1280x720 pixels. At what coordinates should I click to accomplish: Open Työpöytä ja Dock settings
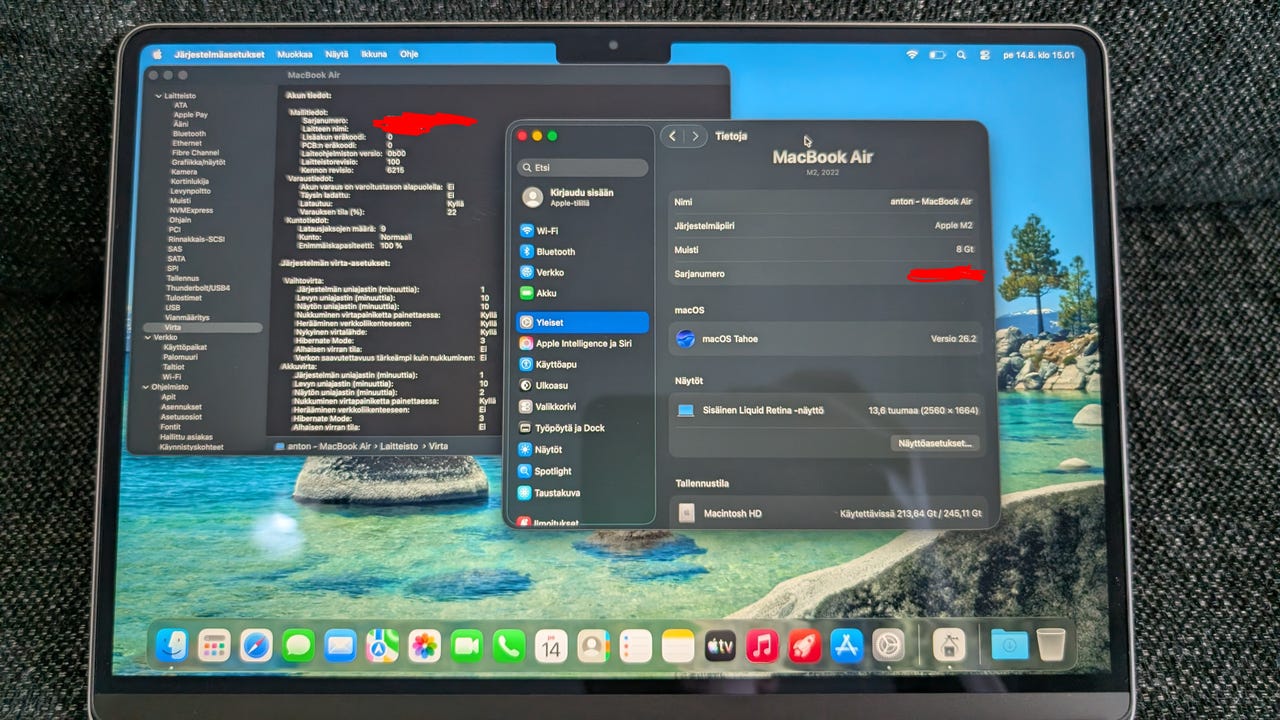(582, 428)
